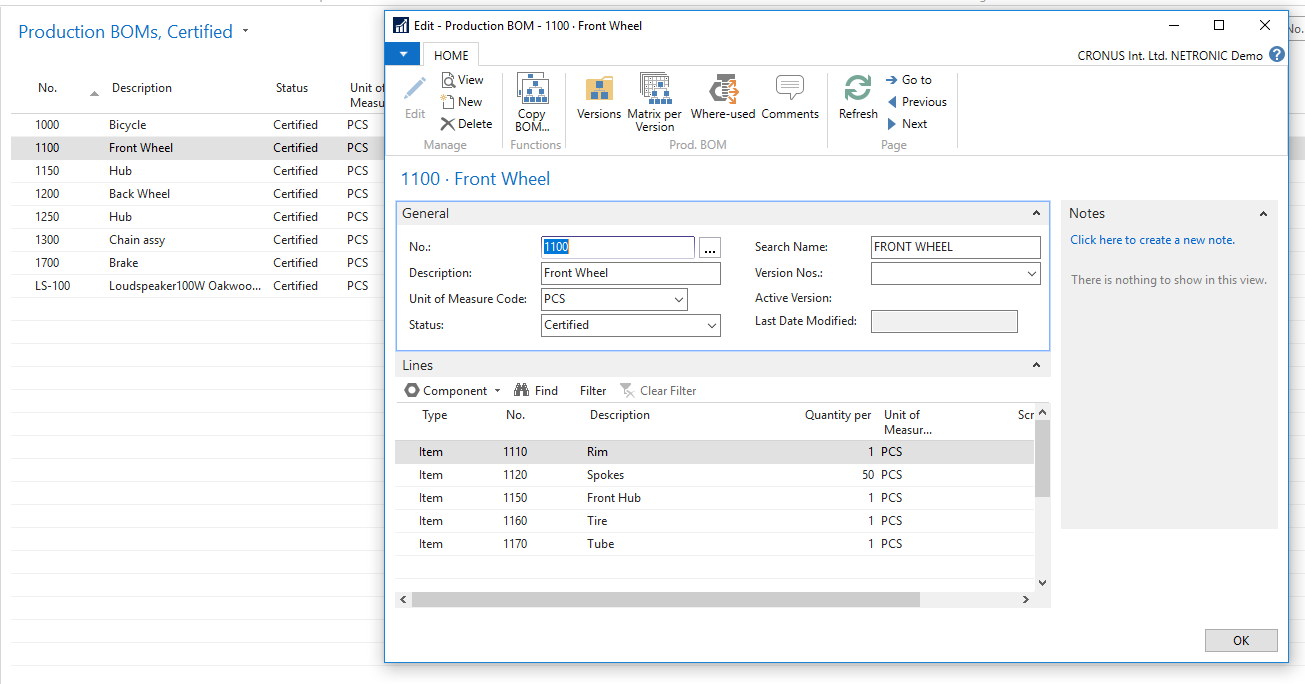Clear the filter on Lines
The height and width of the screenshot is (684, 1305).
click(x=658, y=390)
